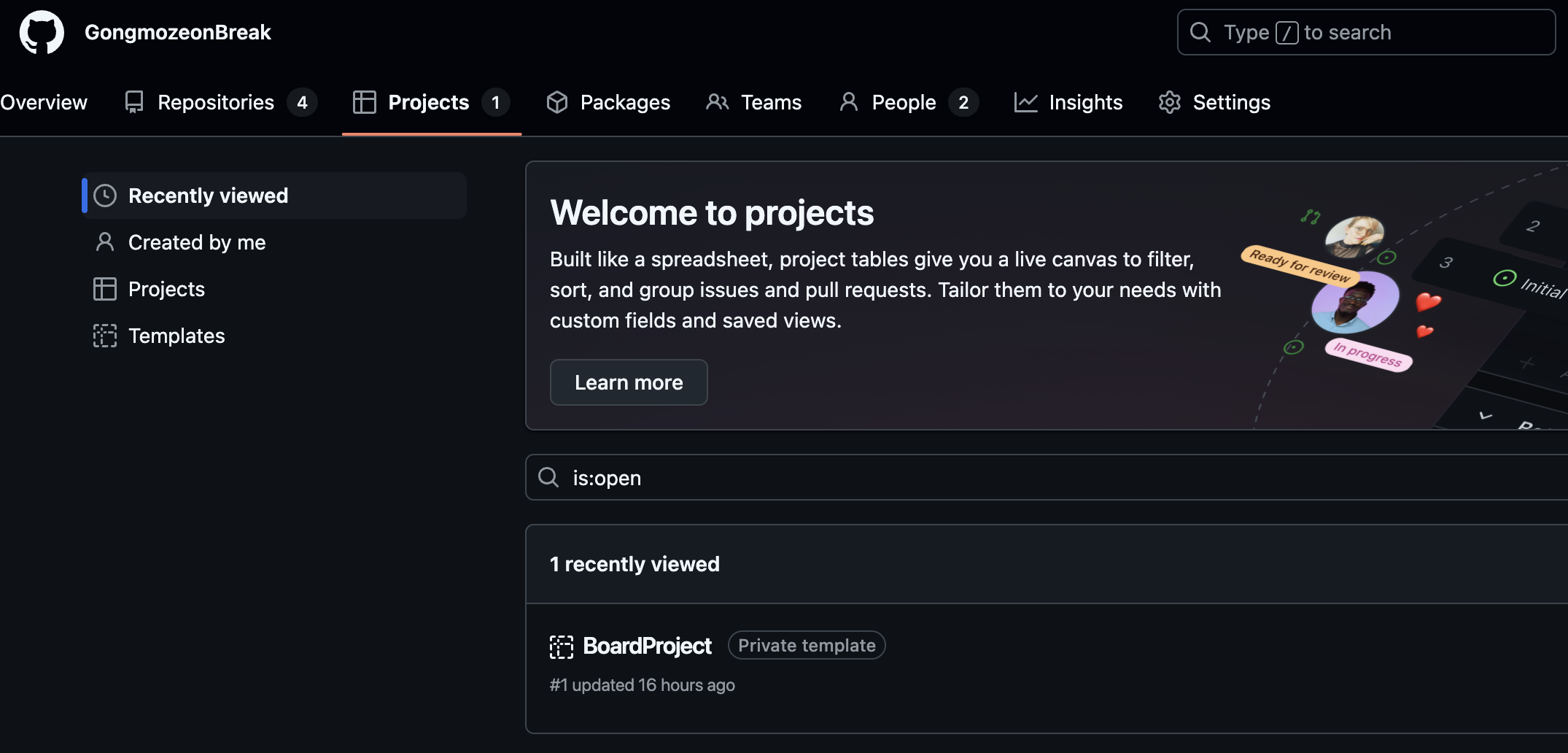The height and width of the screenshot is (753, 1568).
Task: Click the table icon beside sidebar Projects
Action: [x=105, y=289]
